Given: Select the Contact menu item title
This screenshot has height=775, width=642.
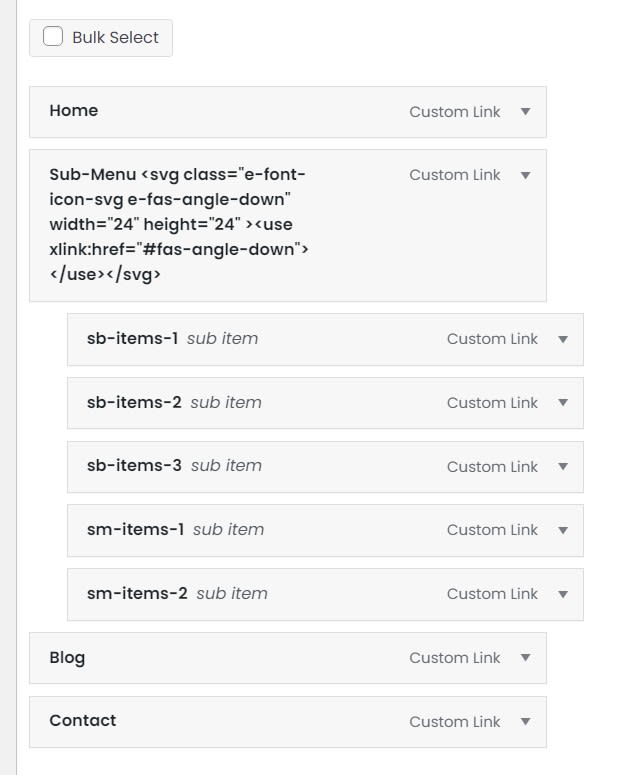Looking at the screenshot, I should (83, 721).
